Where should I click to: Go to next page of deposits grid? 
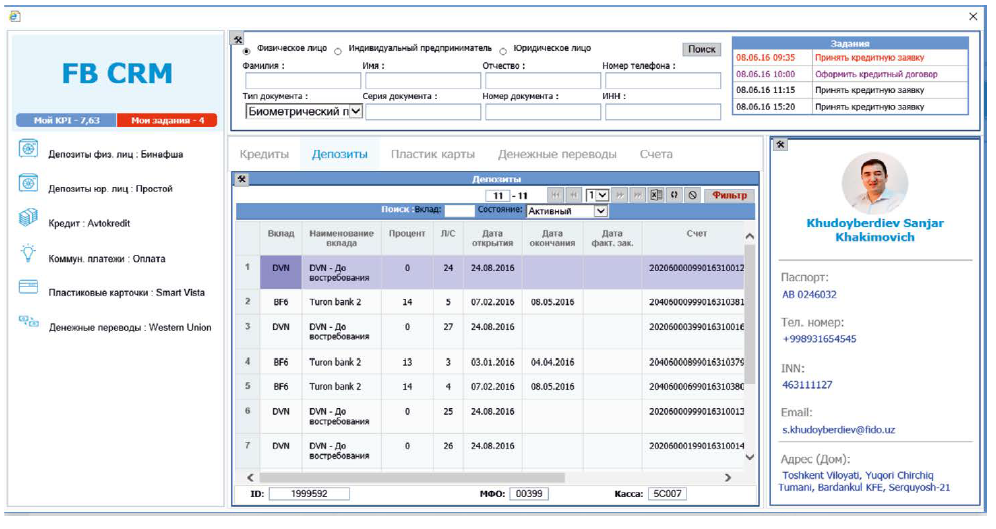coord(619,196)
